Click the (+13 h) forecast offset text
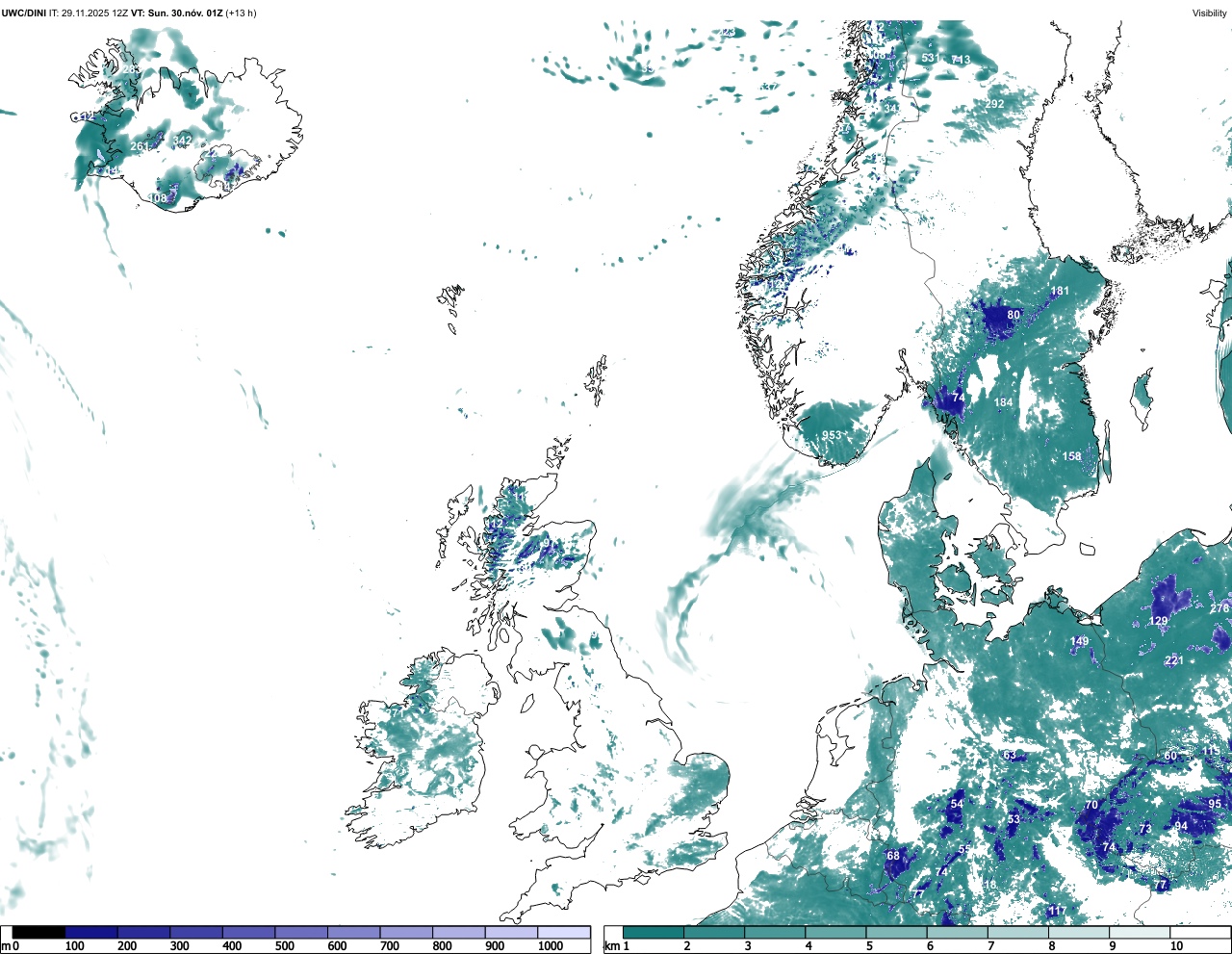 point(241,13)
